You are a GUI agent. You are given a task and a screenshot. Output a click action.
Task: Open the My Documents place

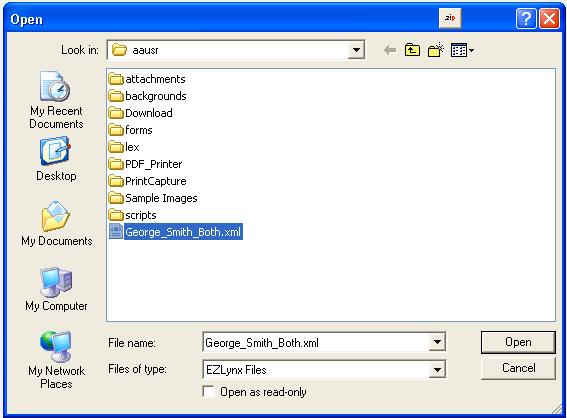(56, 224)
